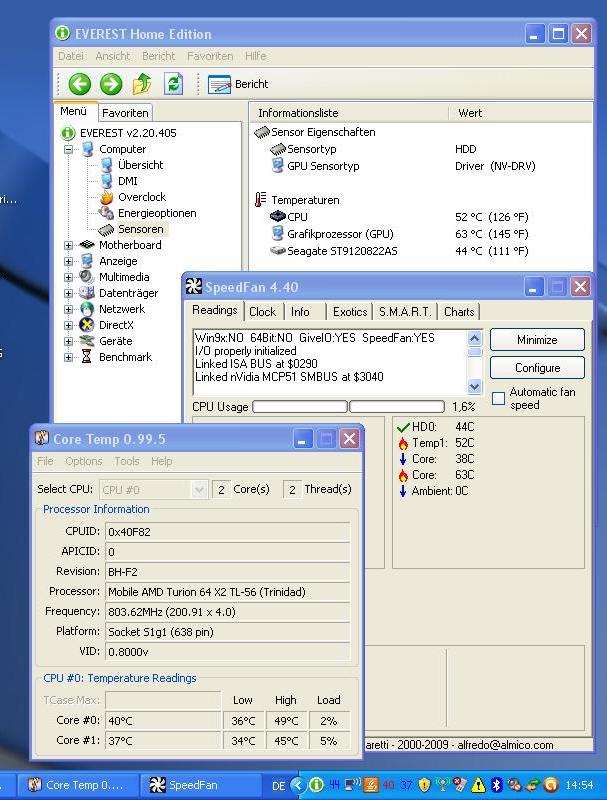Viewport: 607px width, 800px height.
Task: Click the Processor name field in Core Temp
Action: coord(227,592)
